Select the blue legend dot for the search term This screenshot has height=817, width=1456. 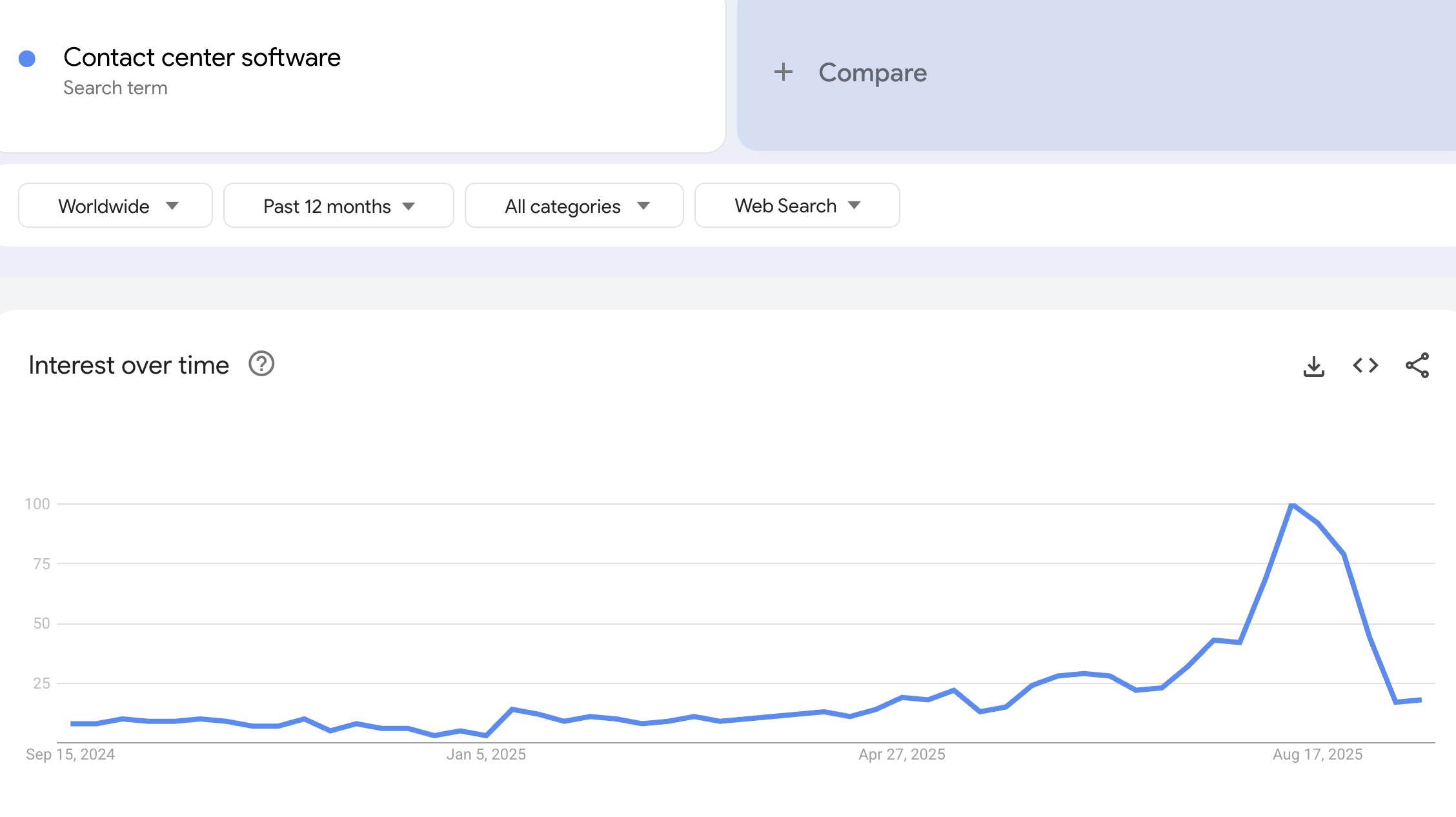26,57
